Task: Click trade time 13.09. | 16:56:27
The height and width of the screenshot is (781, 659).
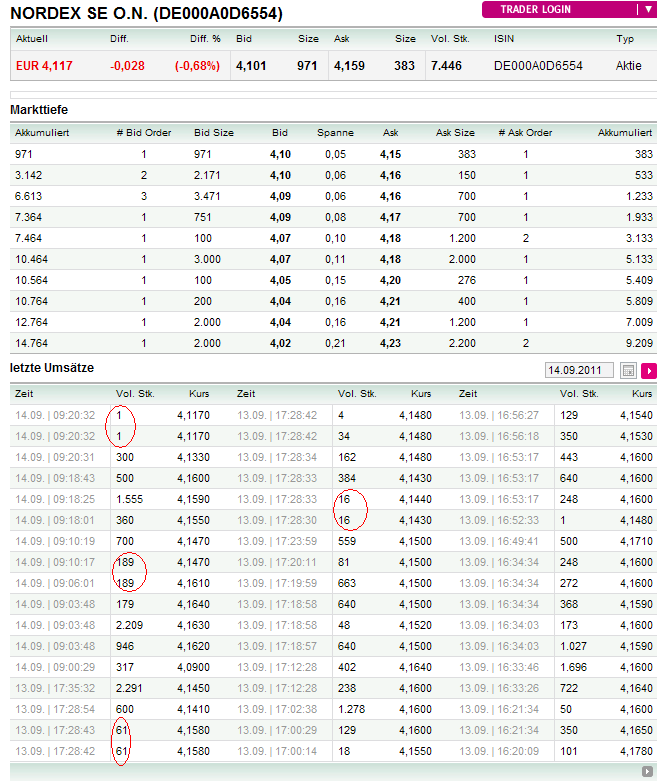Action: pyautogui.click(x=499, y=415)
